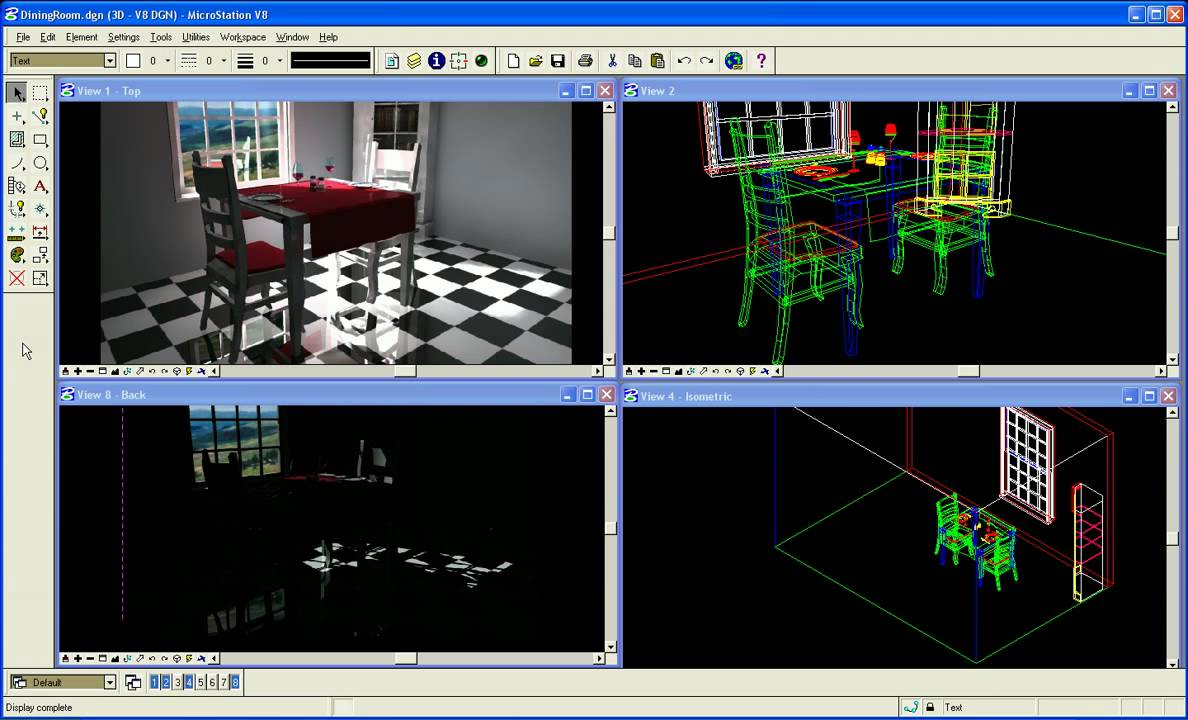Select the Place Circle tool
Viewport: 1188px width, 720px height.
tap(40, 163)
